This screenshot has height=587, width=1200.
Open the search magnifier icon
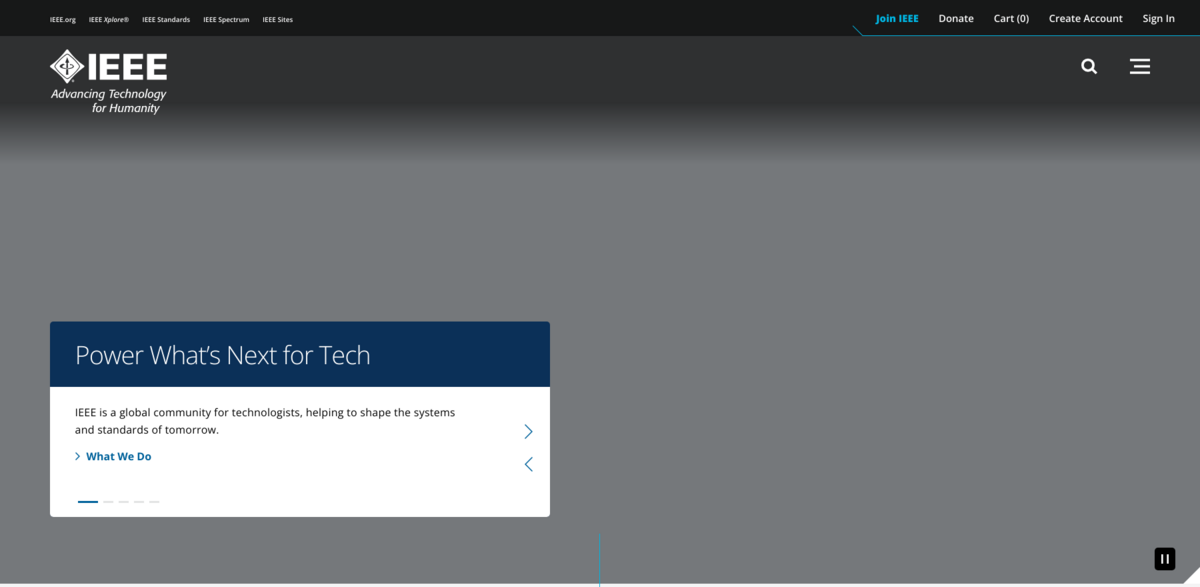(1089, 67)
